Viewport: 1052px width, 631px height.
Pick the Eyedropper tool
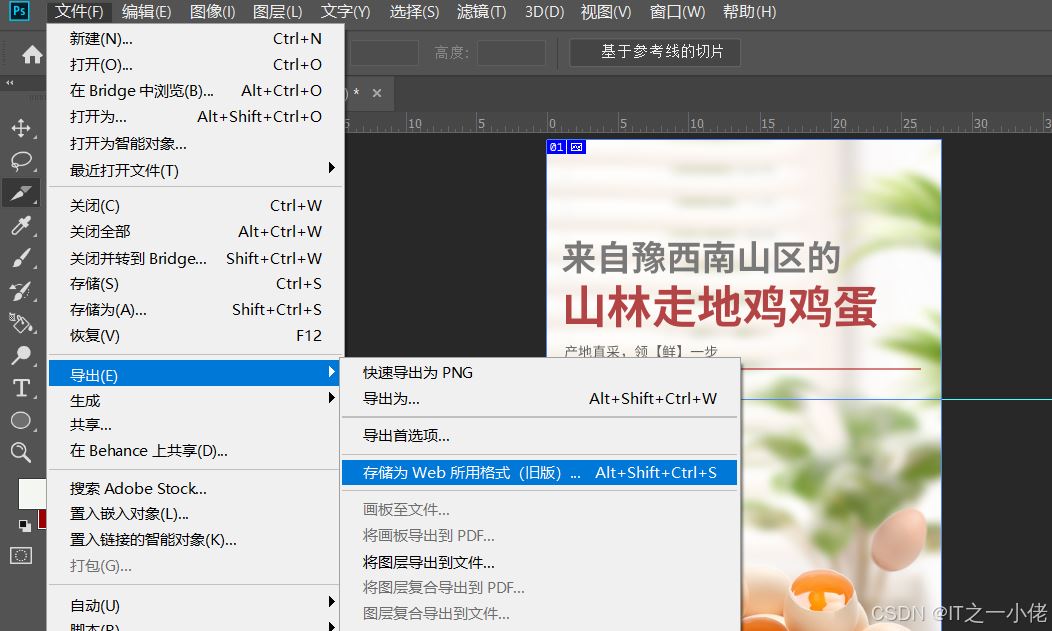21,226
